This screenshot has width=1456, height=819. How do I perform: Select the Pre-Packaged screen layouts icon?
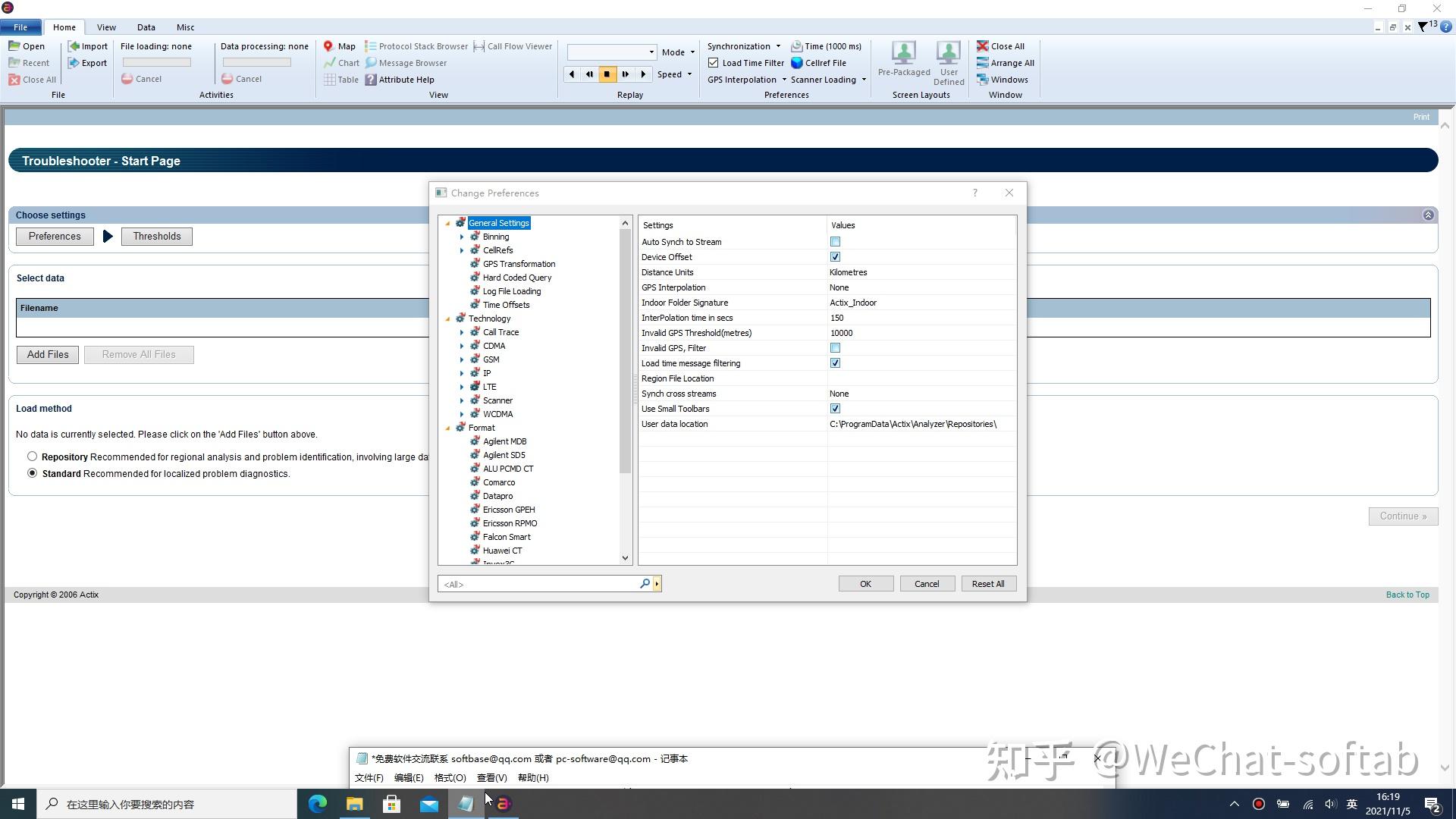(903, 53)
